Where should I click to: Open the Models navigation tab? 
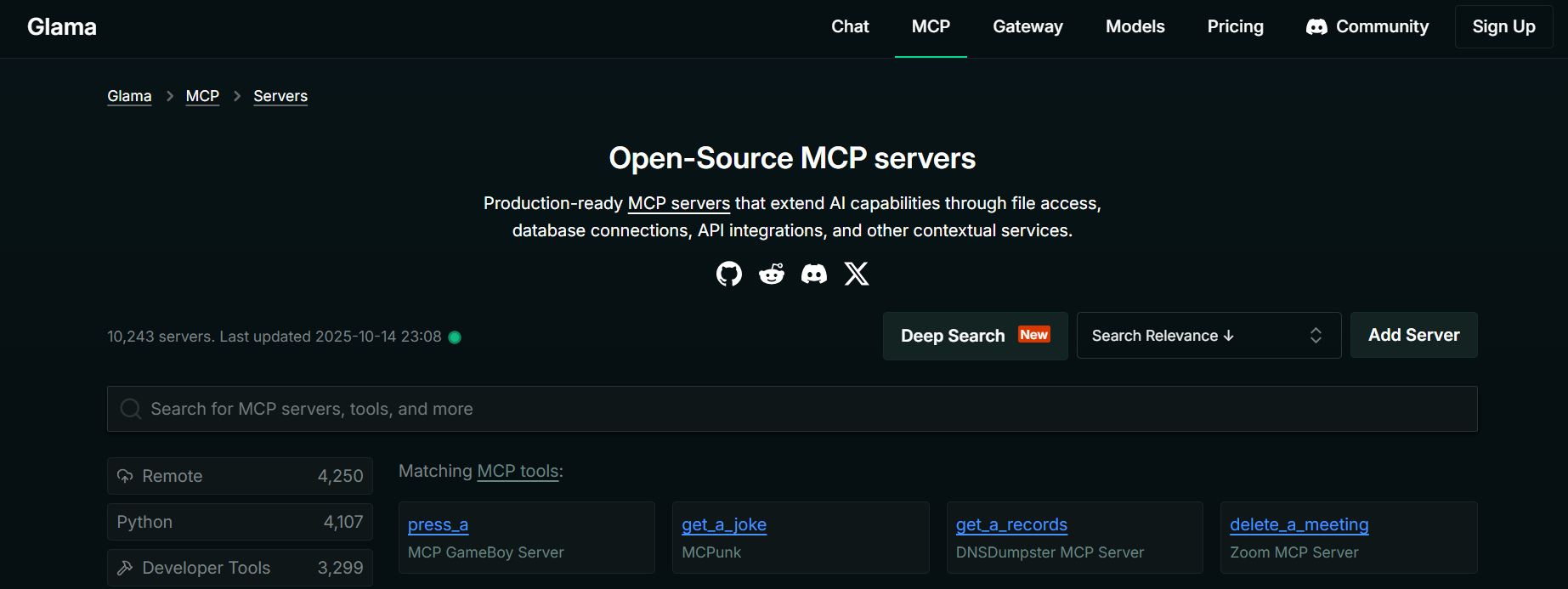pos(1135,27)
